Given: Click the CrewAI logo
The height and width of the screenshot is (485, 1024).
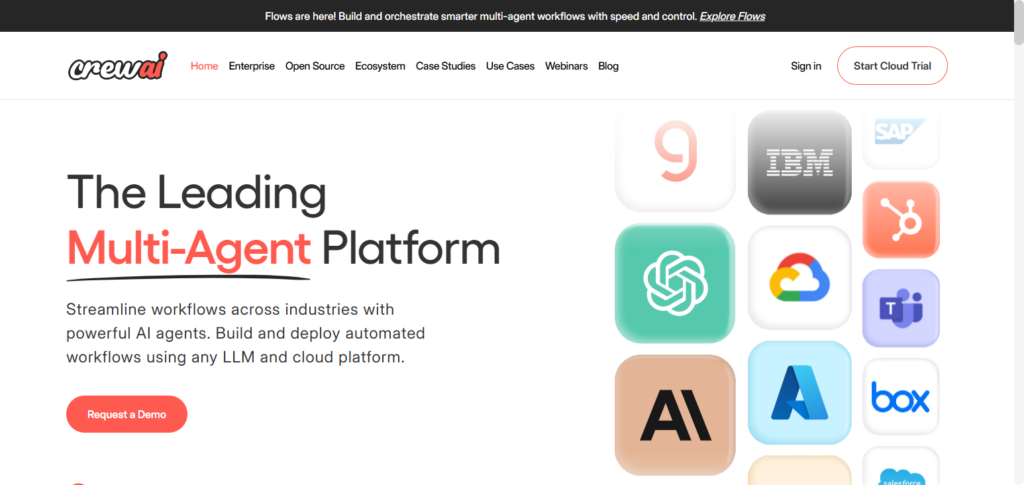Looking at the screenshot, I should click(118, 66).
